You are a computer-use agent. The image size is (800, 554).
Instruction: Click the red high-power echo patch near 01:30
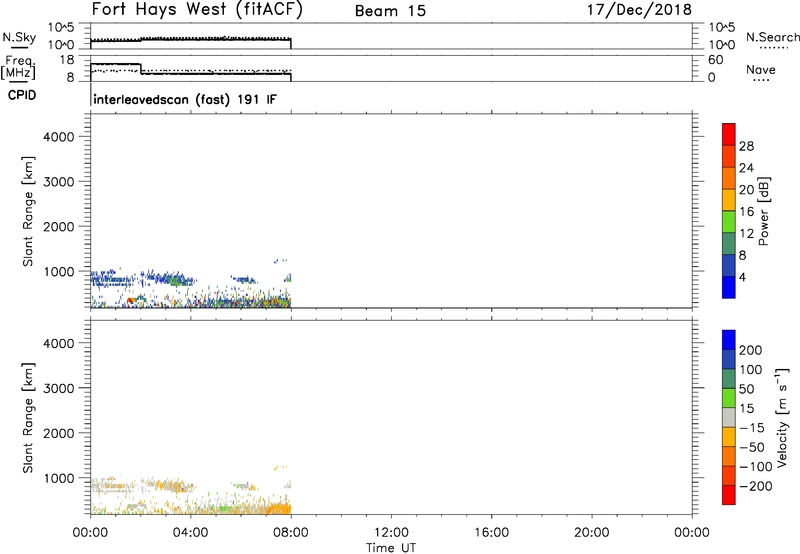coord(131,300)
